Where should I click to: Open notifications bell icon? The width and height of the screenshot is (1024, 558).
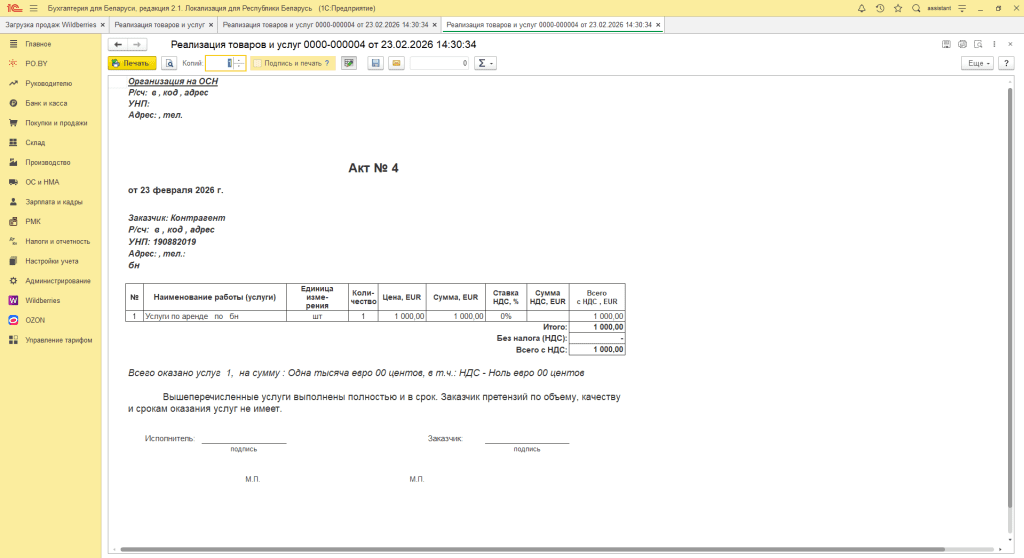click(x=862, y=8)
